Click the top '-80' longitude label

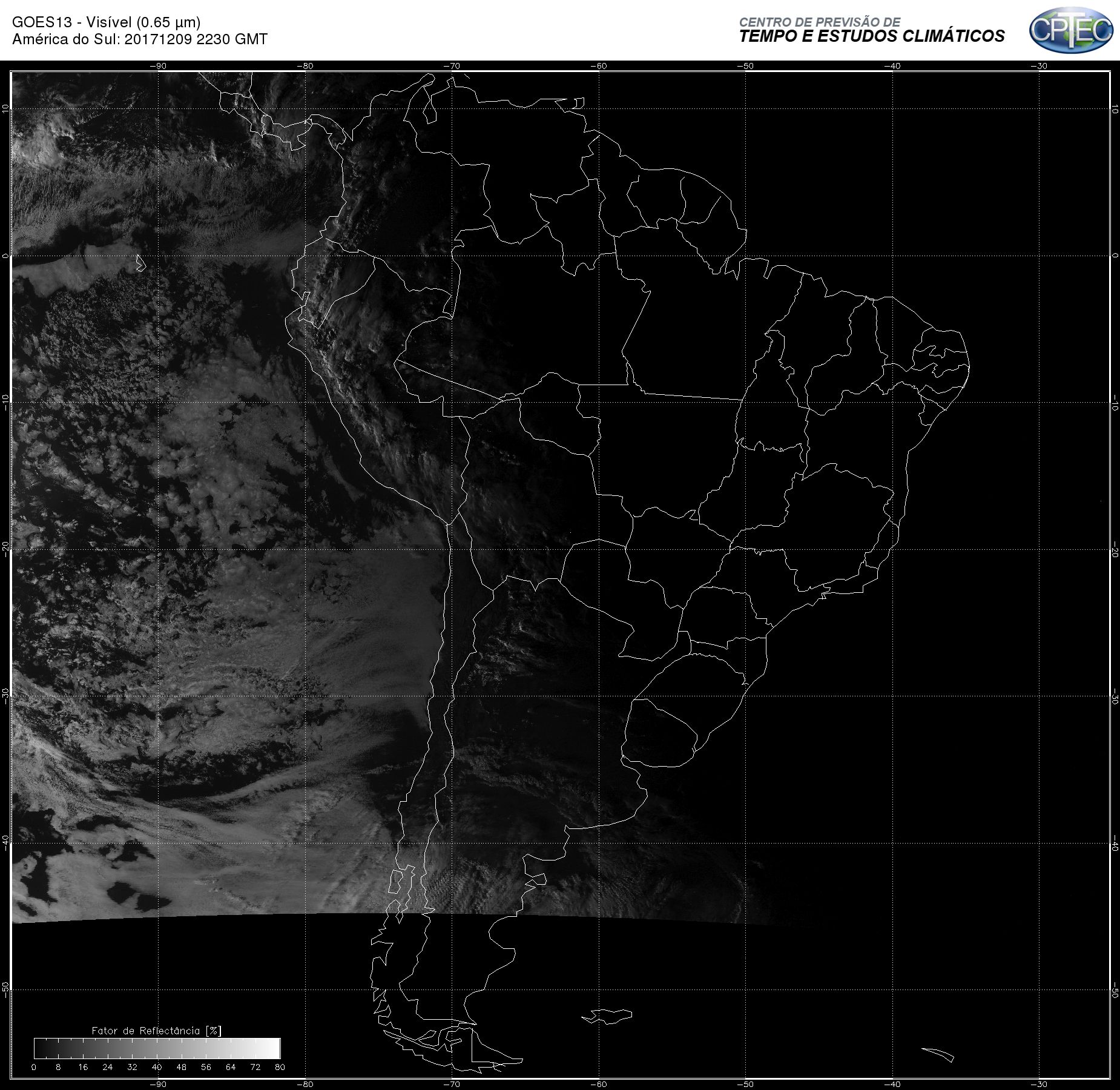click(x=305, y=66)
